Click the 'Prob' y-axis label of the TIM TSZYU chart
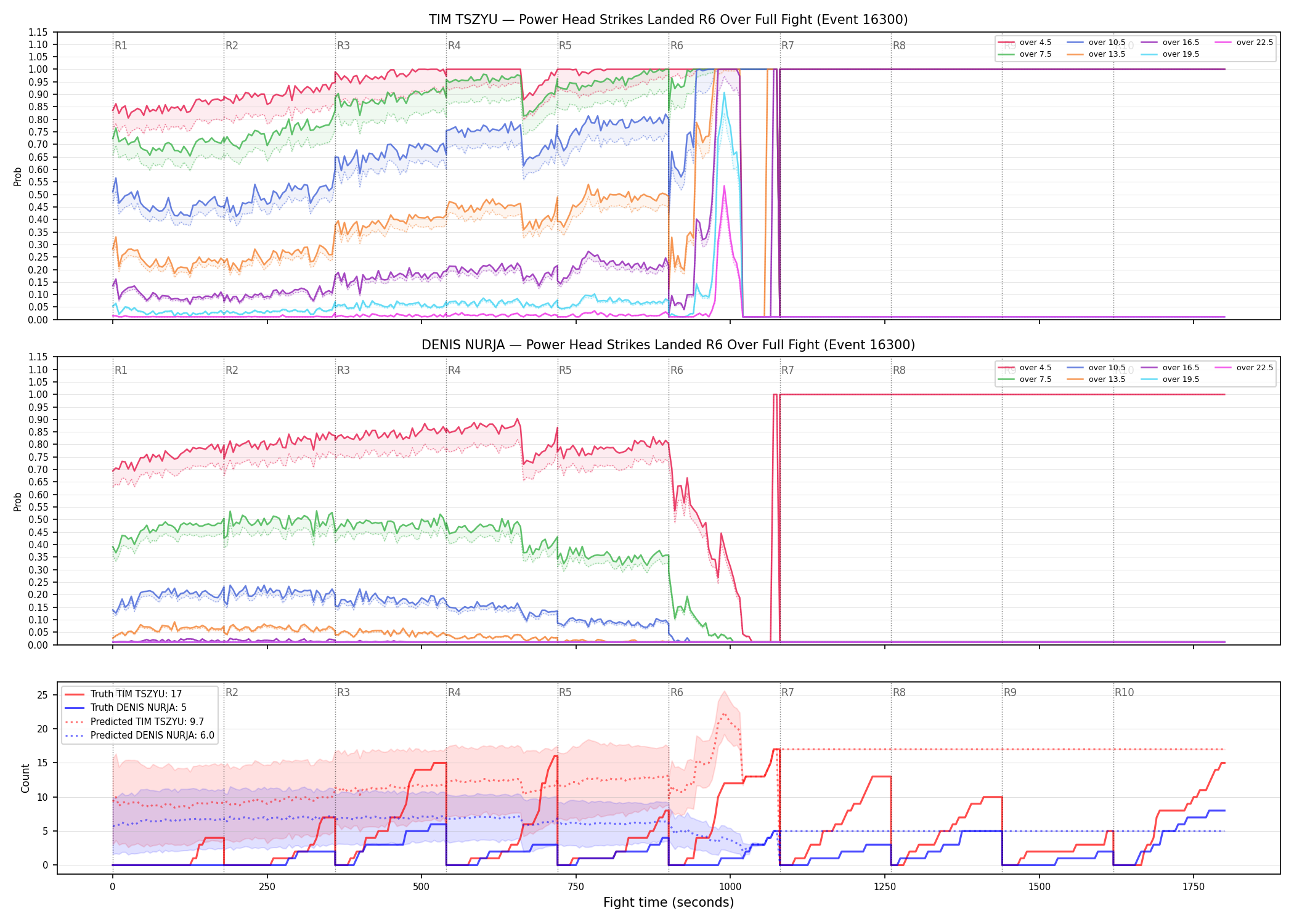Image resolution: width=1294 pixels, height=924 pixels. tap(18, 176)
